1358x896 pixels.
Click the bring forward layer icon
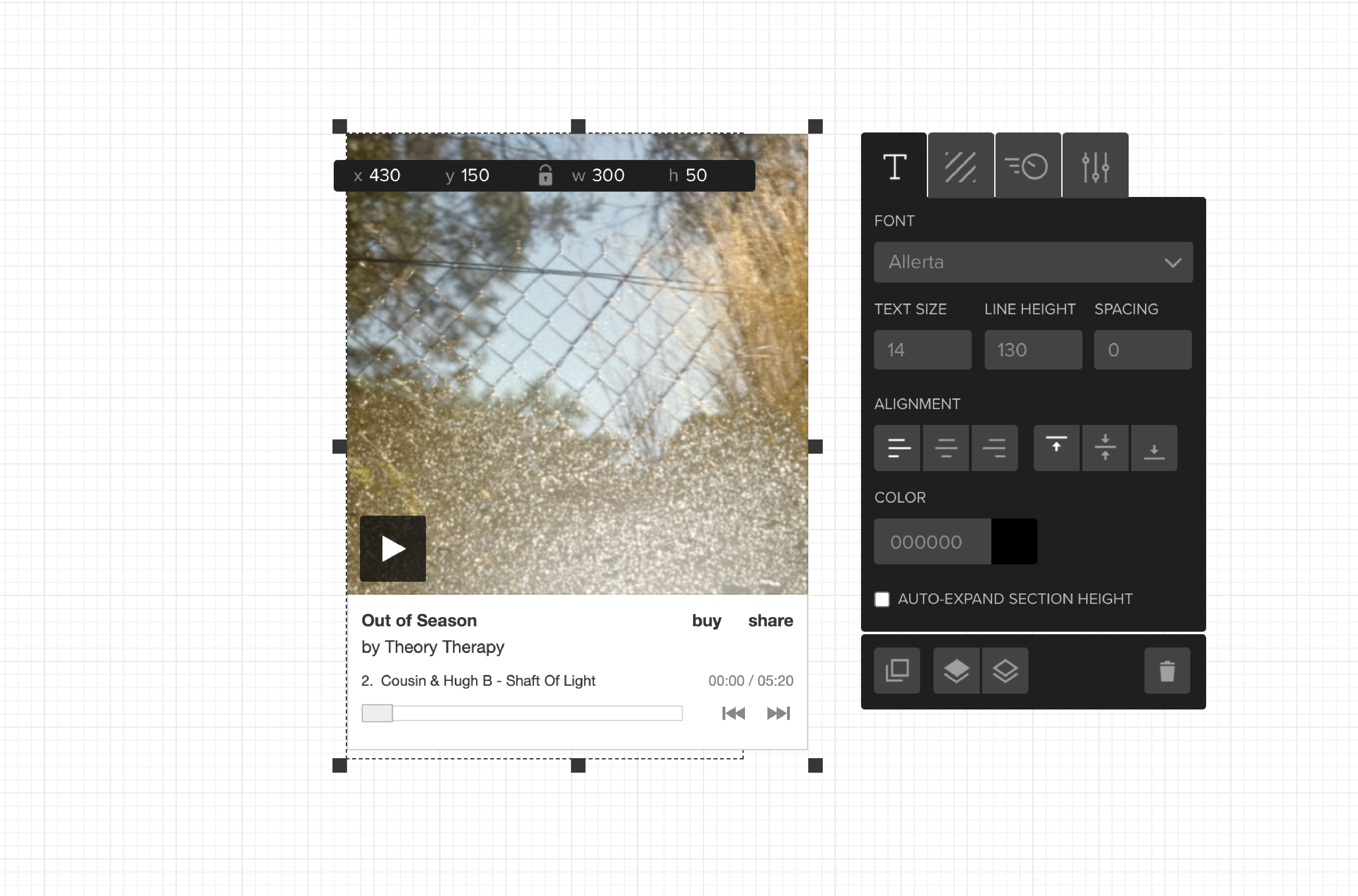point(956,670)
